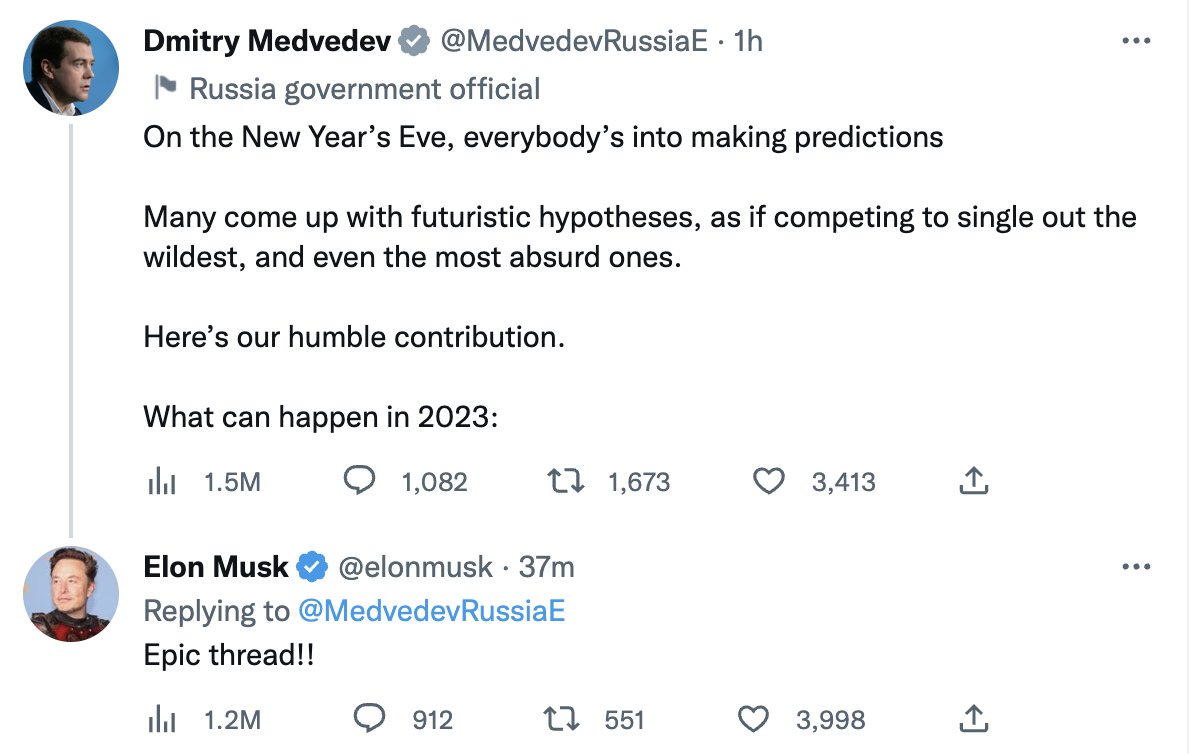Image resolution: width=1190 pixels, height=754 pixels.
Task: Share Medvedev's tweet via share icon
Action: point(973,482)
